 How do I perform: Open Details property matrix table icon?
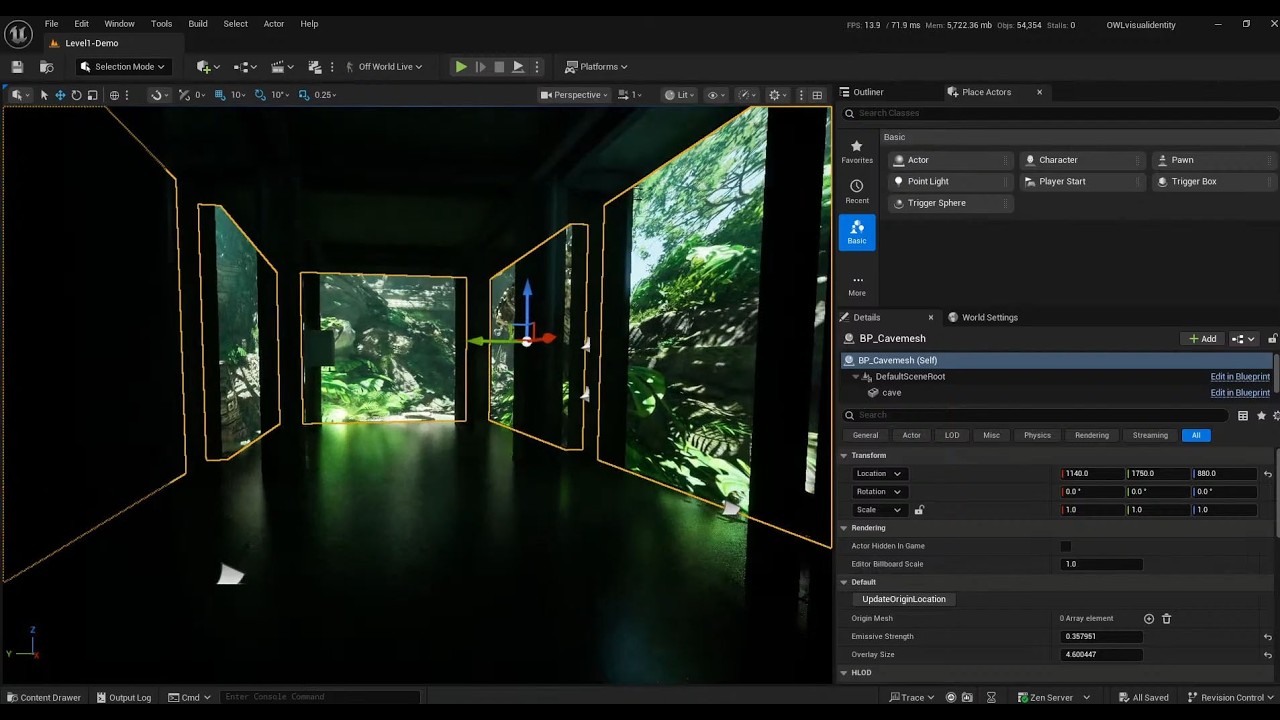coord(1243,415)
